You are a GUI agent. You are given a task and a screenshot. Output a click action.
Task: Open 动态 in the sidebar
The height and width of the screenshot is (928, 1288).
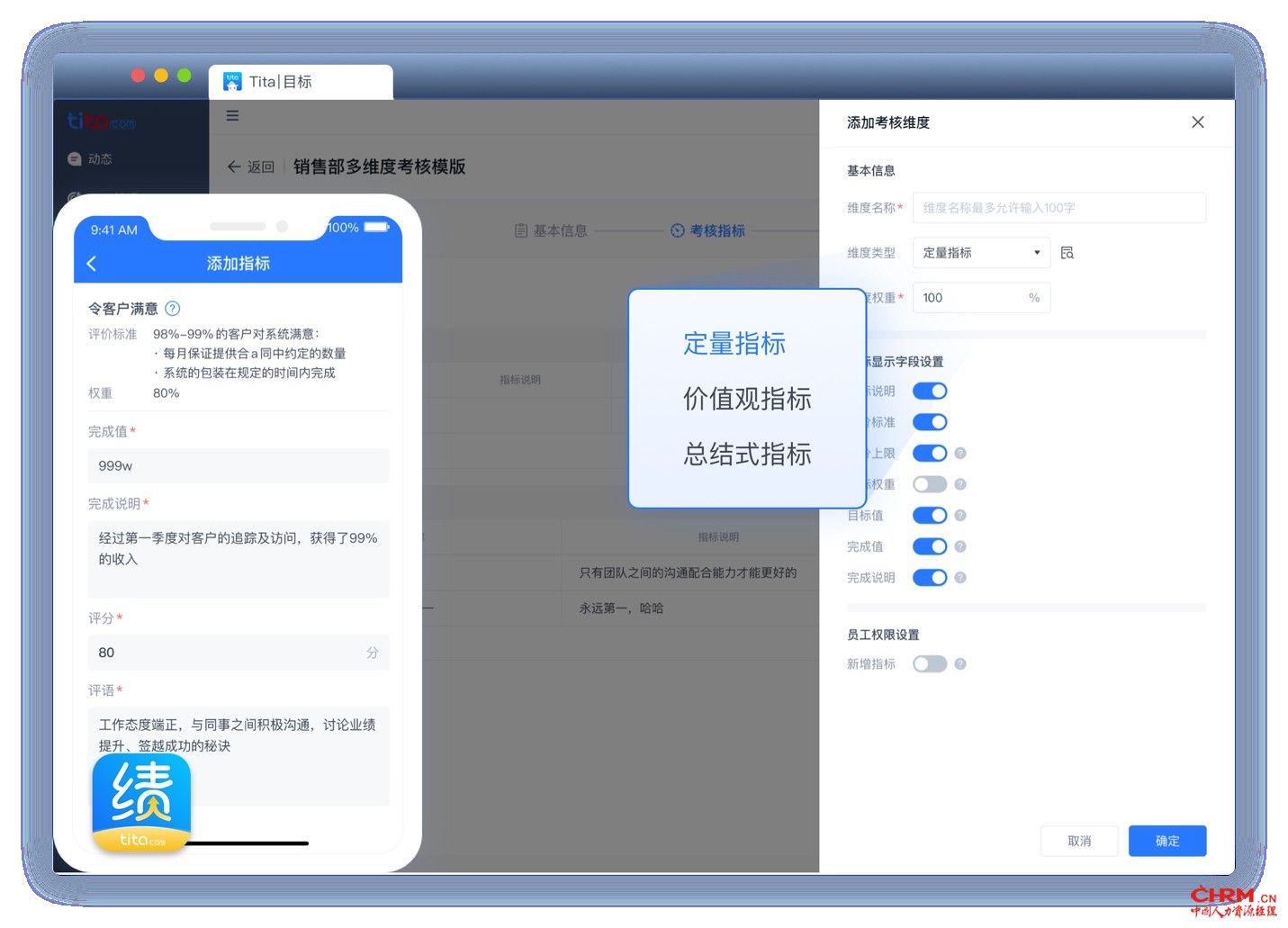point(90,159)
